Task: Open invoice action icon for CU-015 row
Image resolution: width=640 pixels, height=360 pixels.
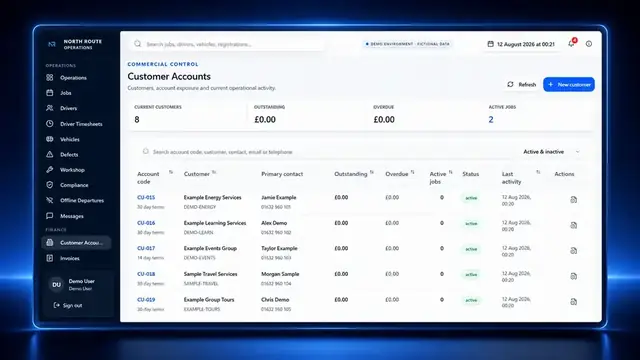Action: (573, 200)
